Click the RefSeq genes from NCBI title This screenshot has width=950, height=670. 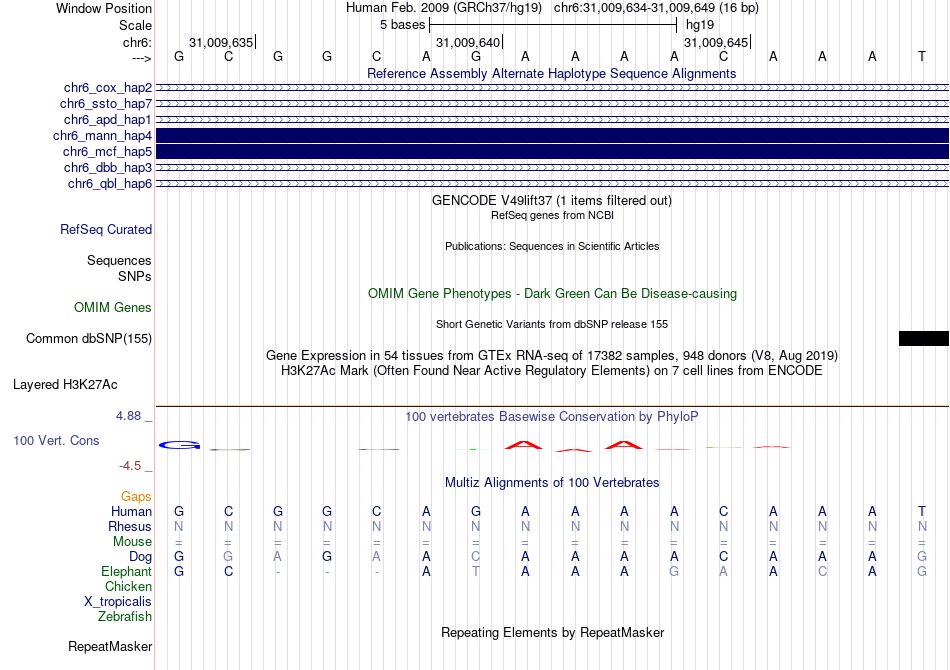click(x=553, y=215)
